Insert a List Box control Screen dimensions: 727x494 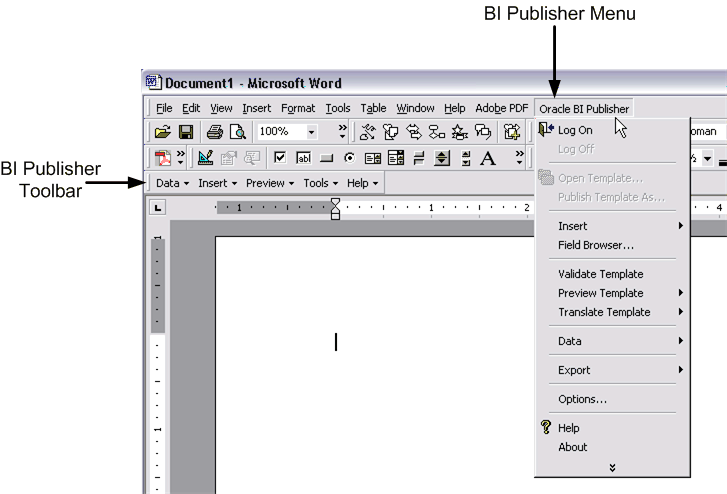click(x=373, y=159)
